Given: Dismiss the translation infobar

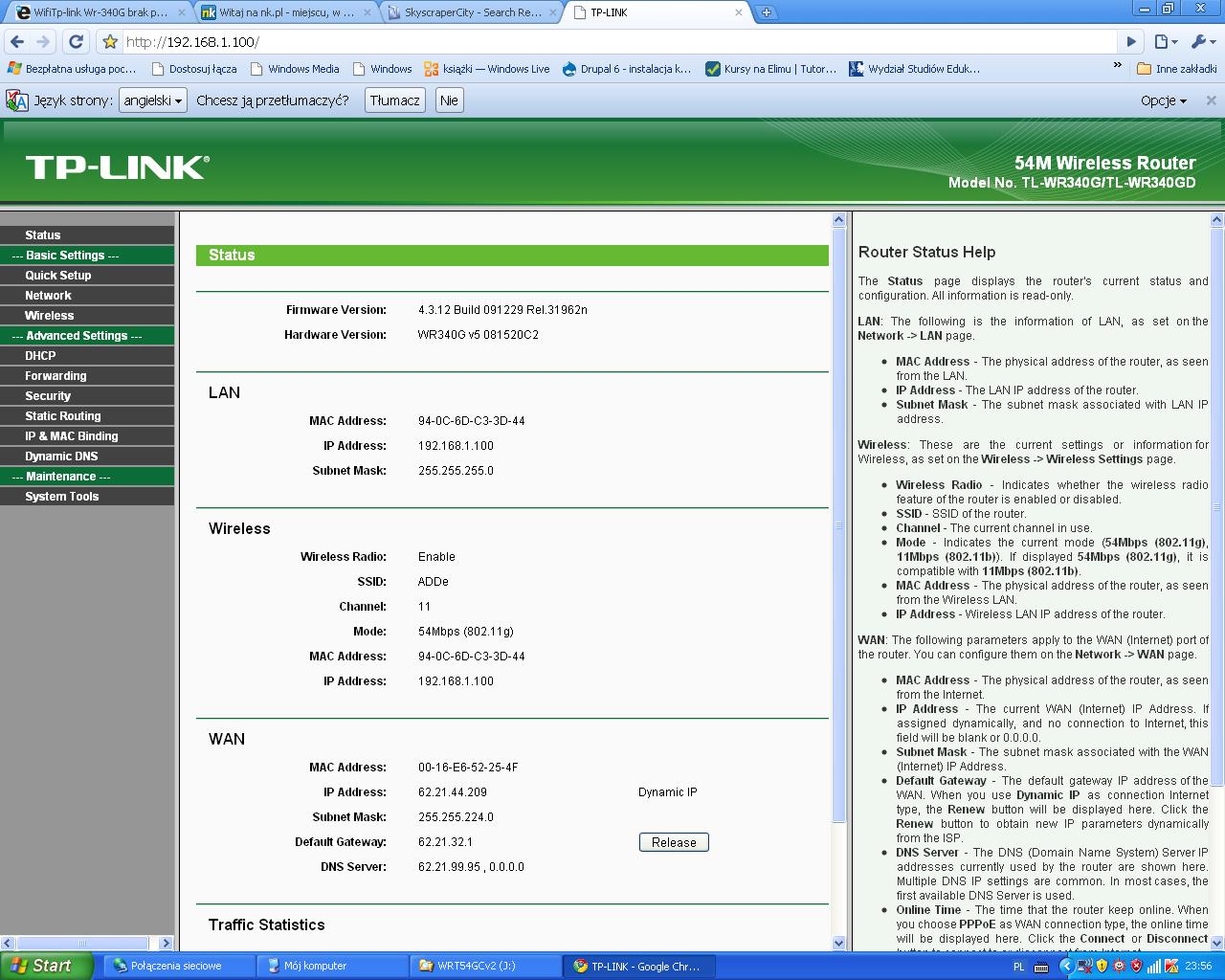Looking at the screenshot, I should pos(1211,100).
